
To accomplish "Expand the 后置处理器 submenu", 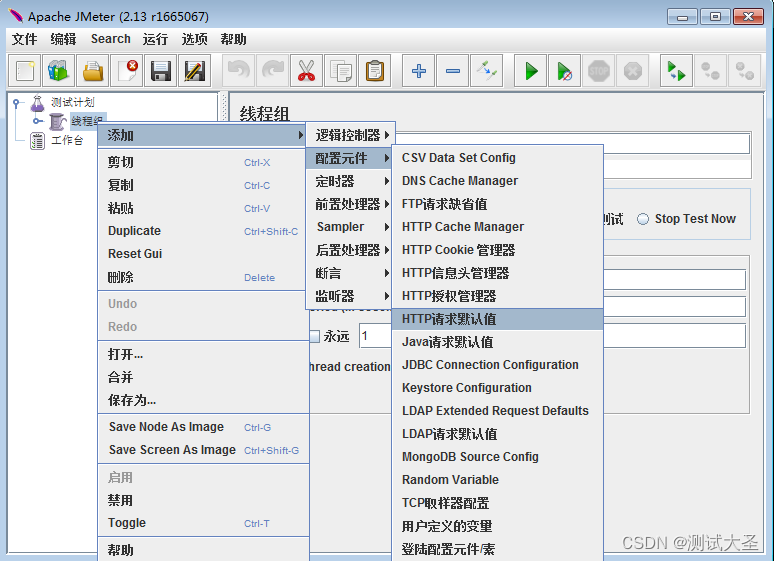I will click(x=350, y=250).
